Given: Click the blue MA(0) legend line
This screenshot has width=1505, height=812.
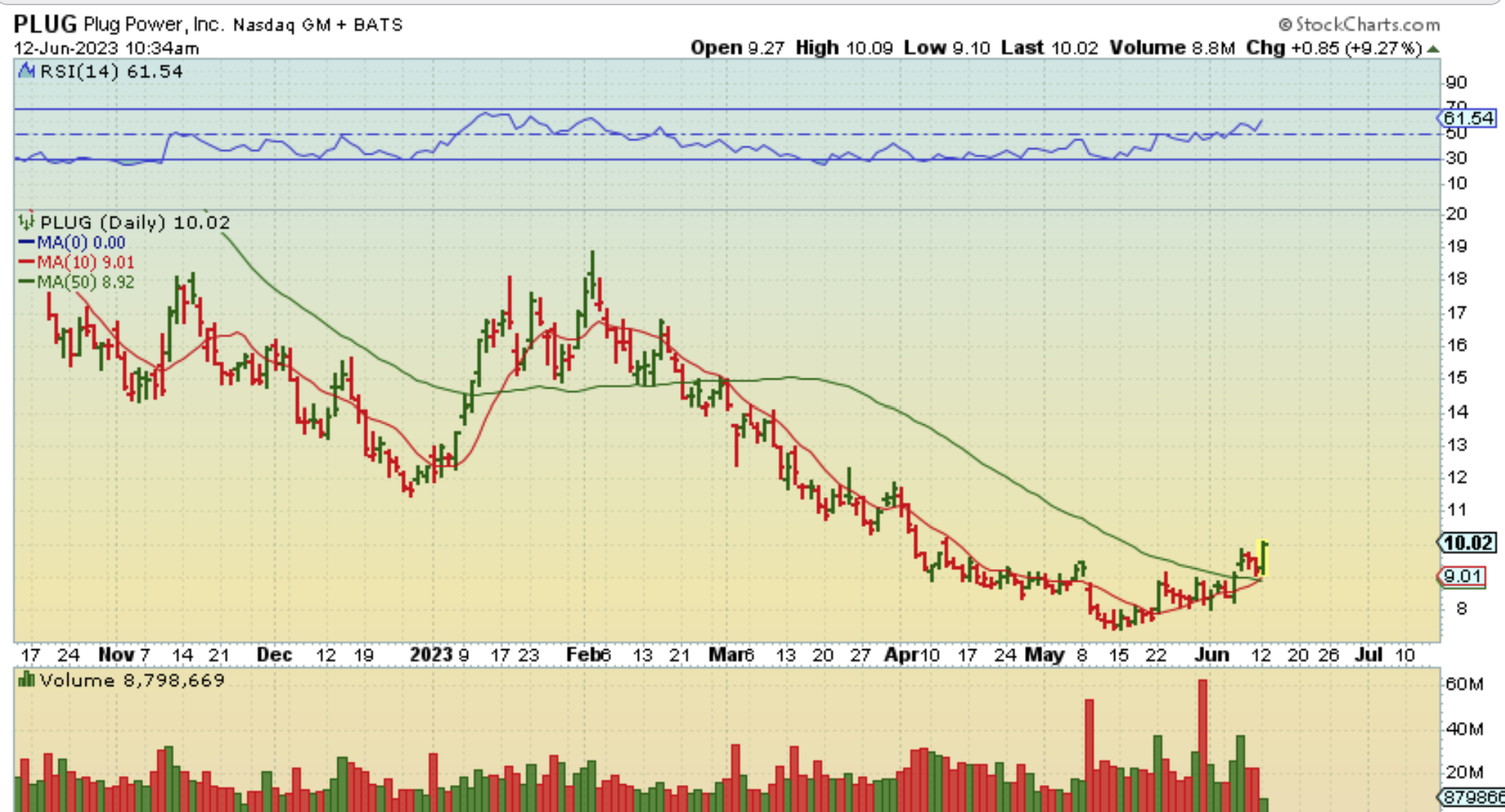Looking at the screenshot, I should [x=27, y=242].
